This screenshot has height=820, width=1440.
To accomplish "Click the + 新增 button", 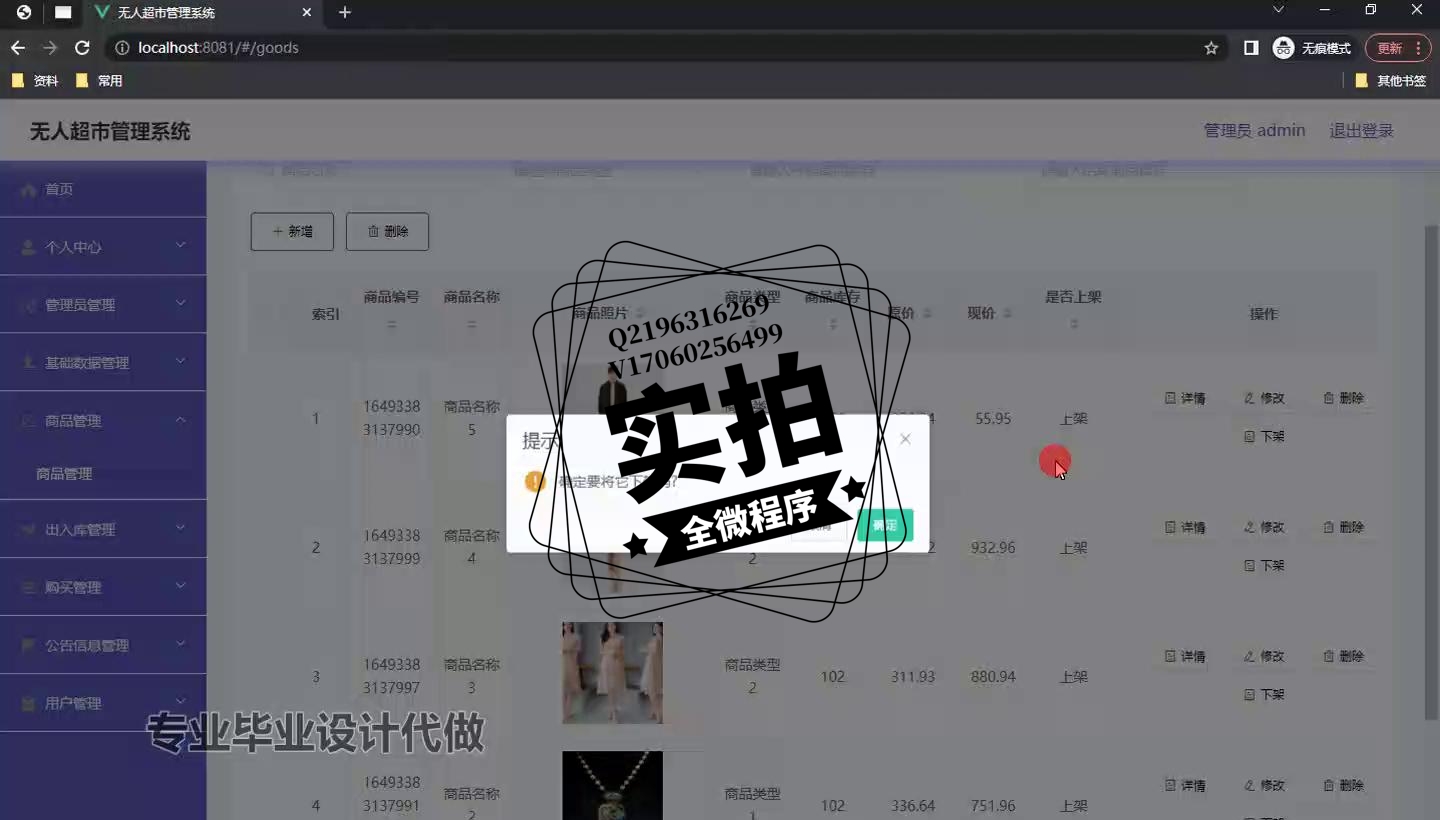I will pyautogui.click(x=292, y=231).
